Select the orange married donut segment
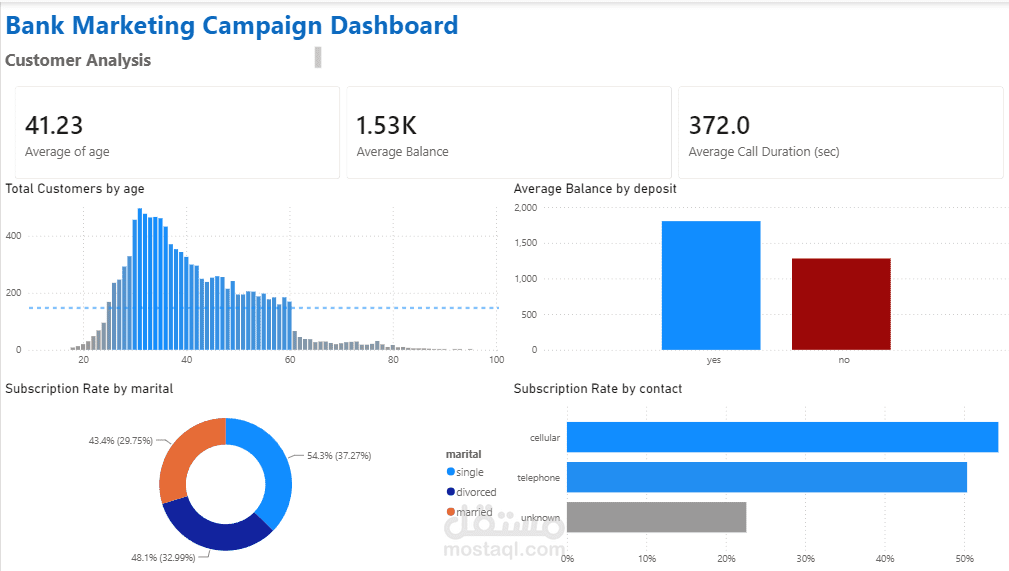This screenshot has height=571, width=1009. (x=183, y=454)
